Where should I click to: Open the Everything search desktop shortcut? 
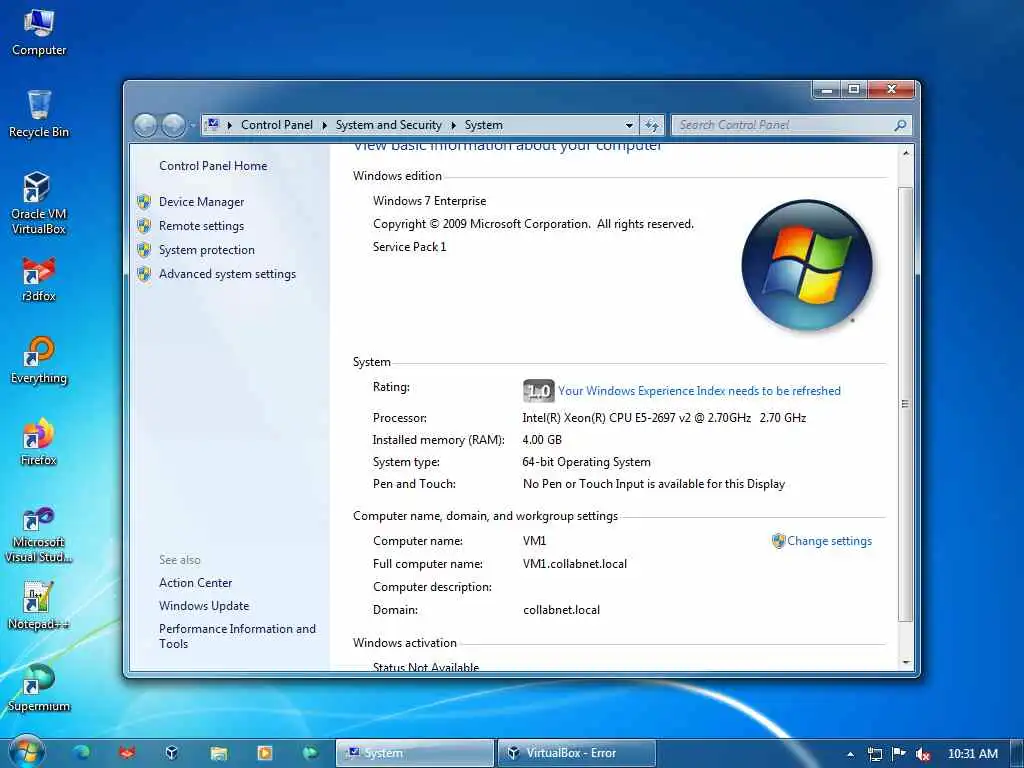(x=39, y=360)
